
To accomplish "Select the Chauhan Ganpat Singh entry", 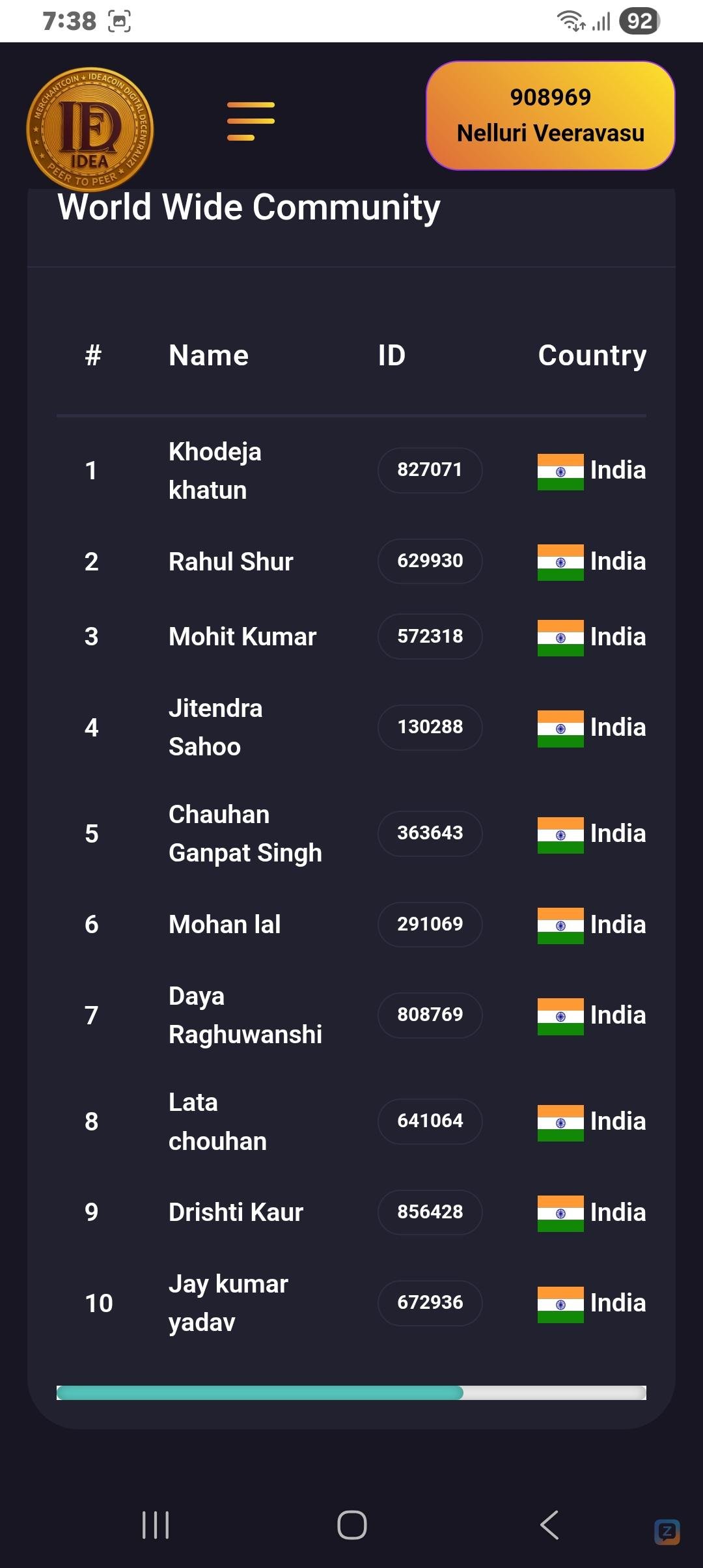I will point(245,833).
